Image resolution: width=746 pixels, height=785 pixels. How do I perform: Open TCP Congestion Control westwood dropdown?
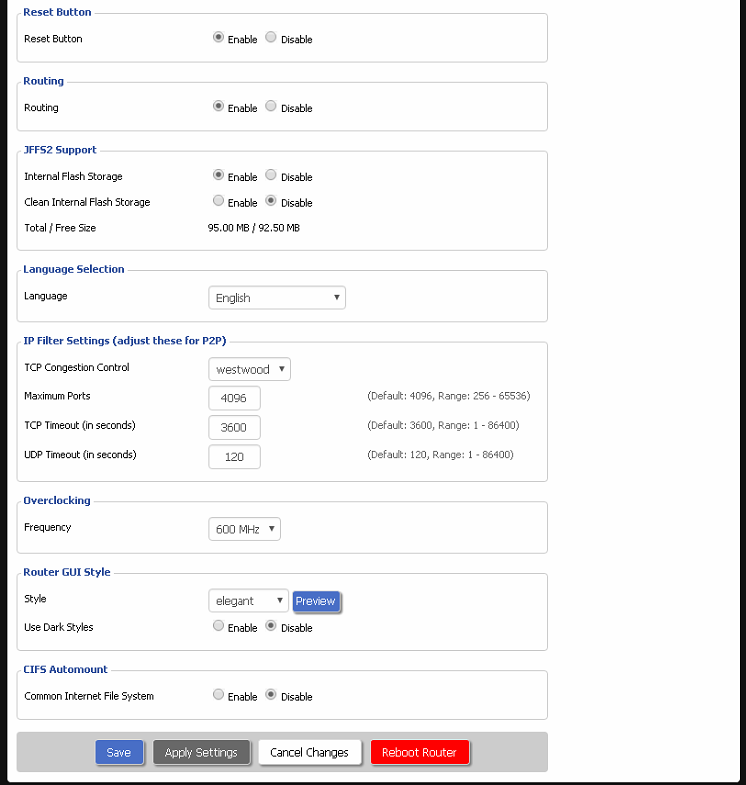249,369
